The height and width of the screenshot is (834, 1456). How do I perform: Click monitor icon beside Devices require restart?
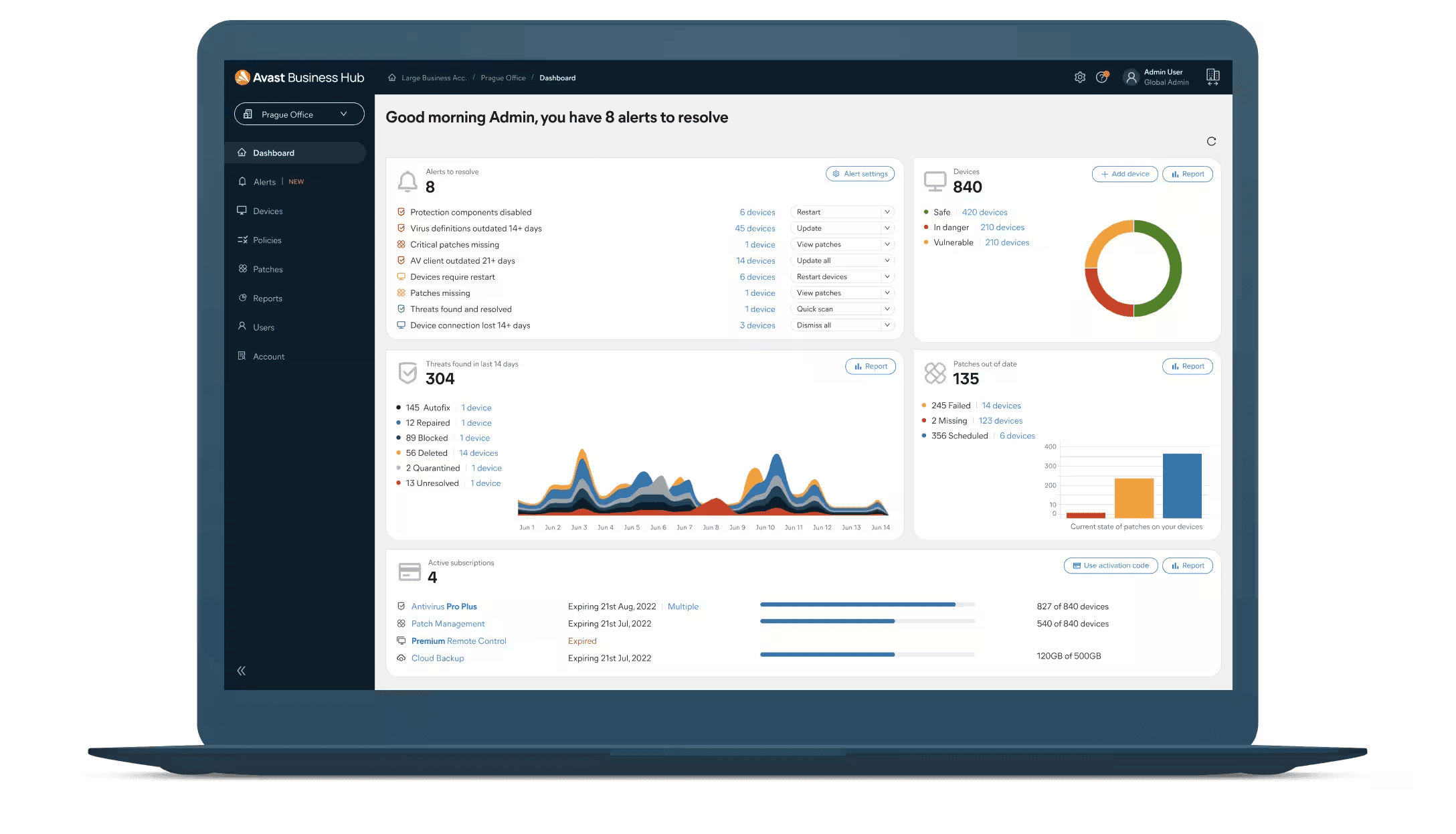point(401,276)
